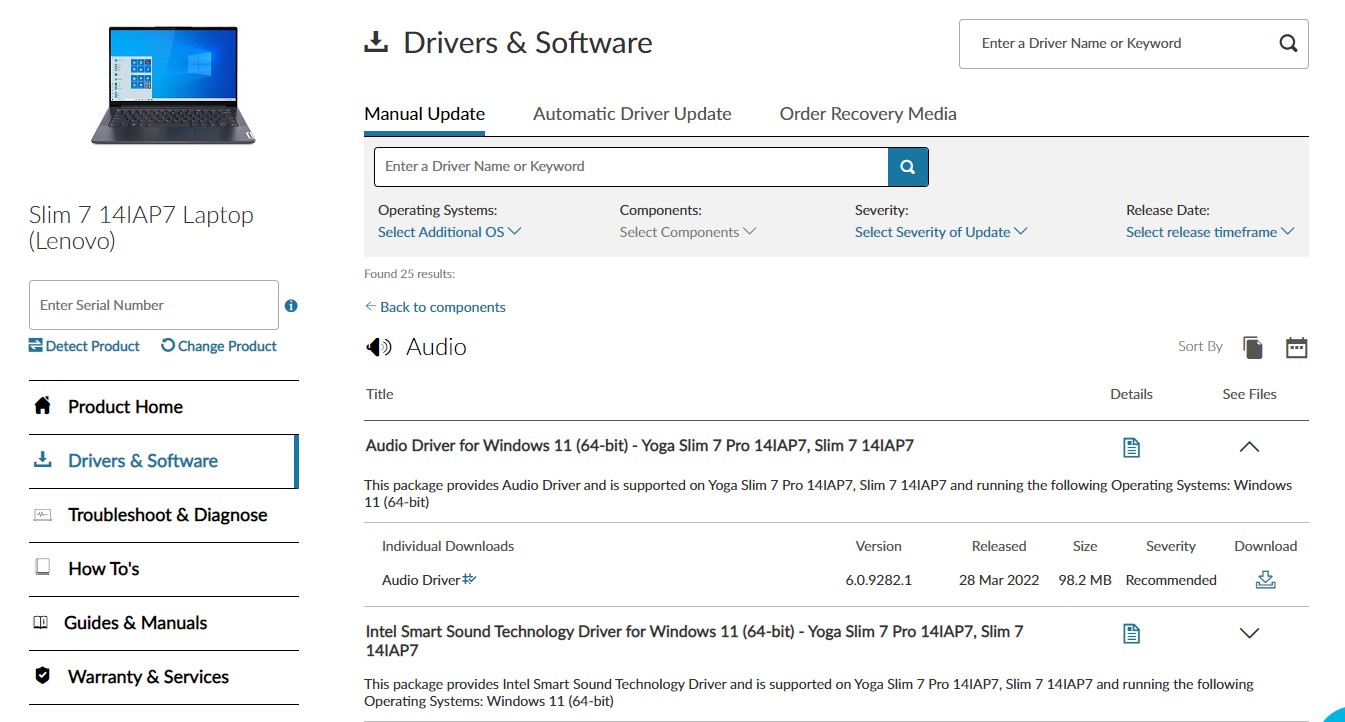Click serial number info icon
This screenshot has height=722, width=1345.
[x=291, y=306]
